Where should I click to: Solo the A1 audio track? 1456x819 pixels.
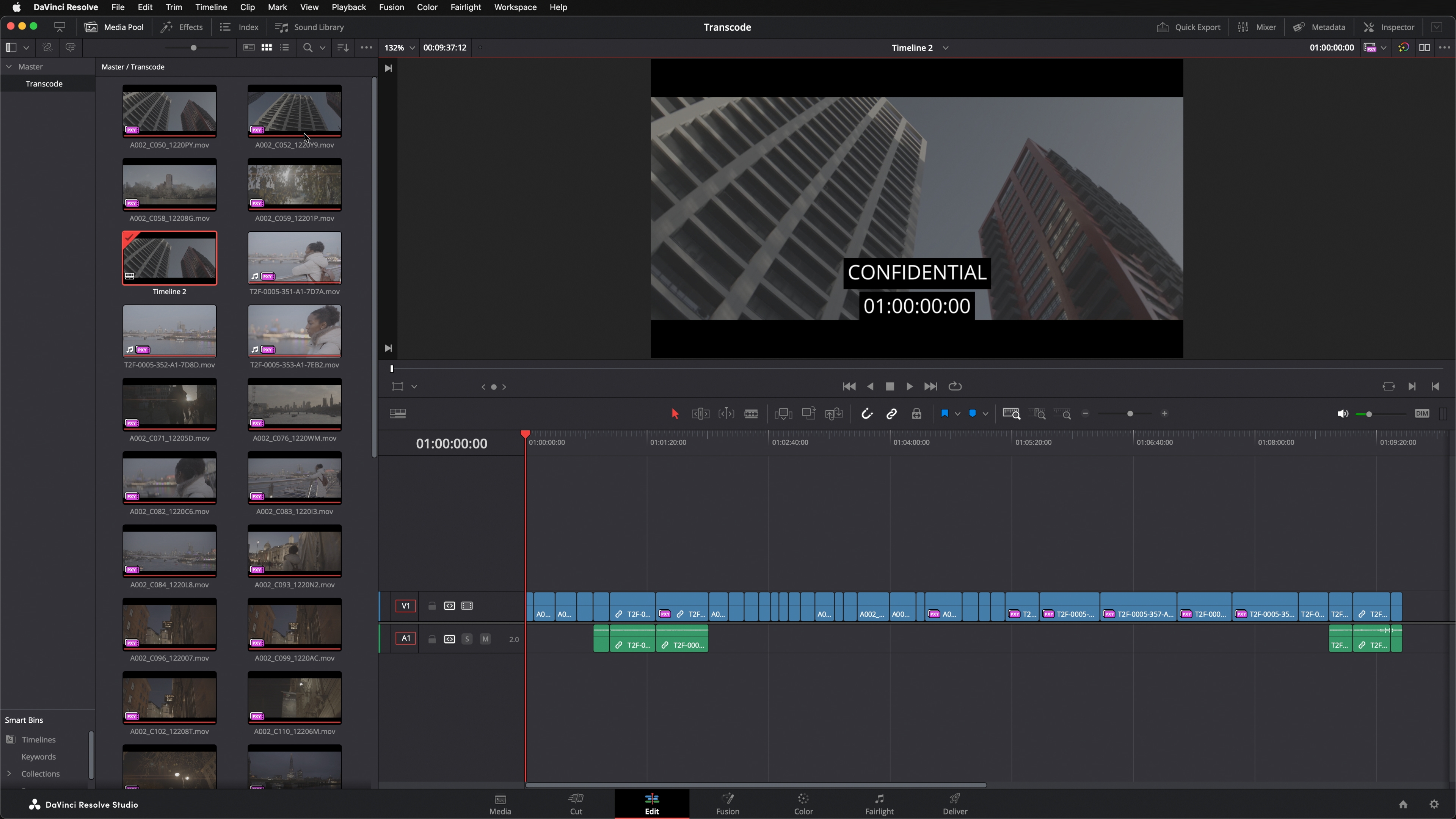[x=468, y=639]
